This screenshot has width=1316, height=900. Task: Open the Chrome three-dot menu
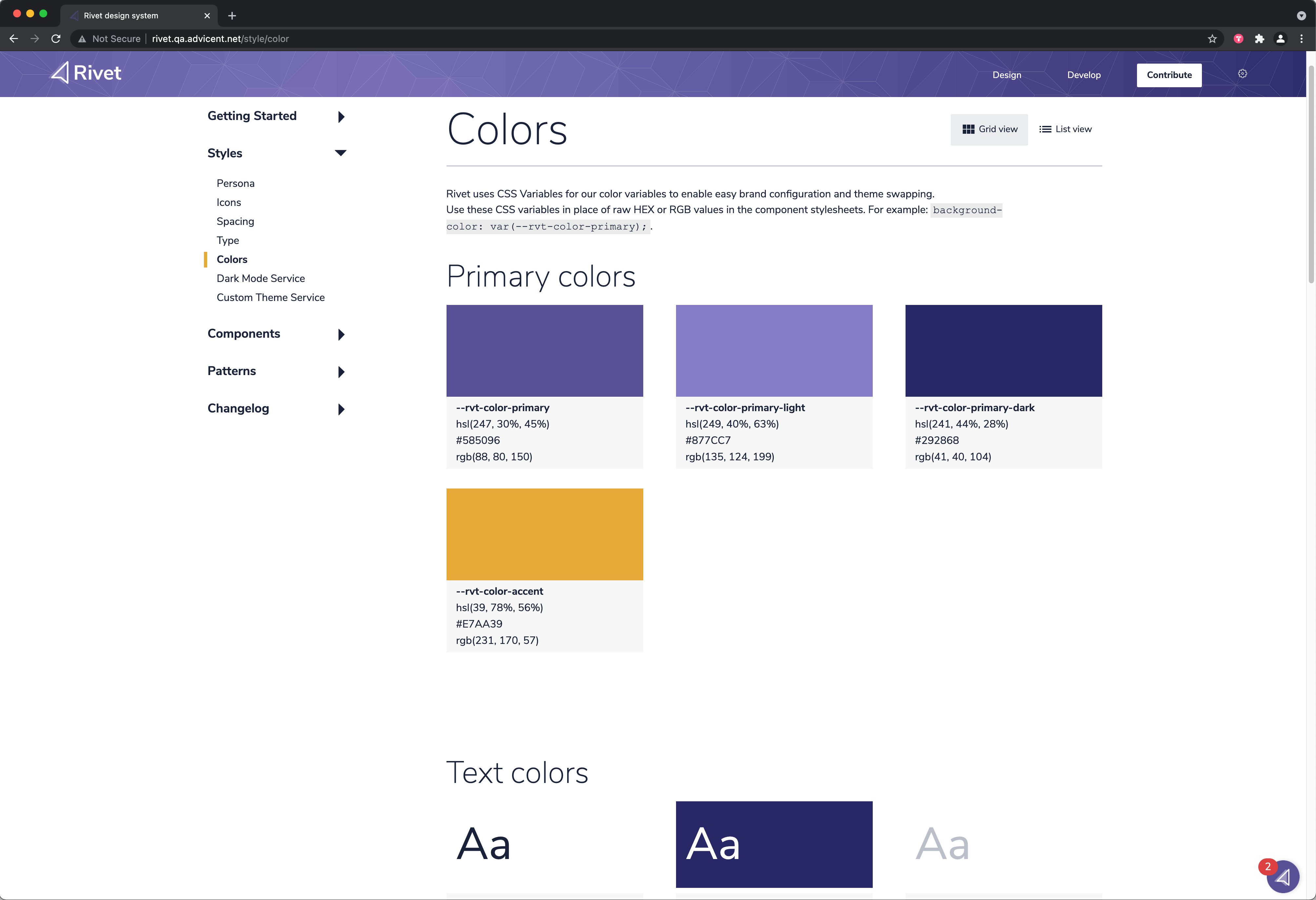pos(1301,38)
